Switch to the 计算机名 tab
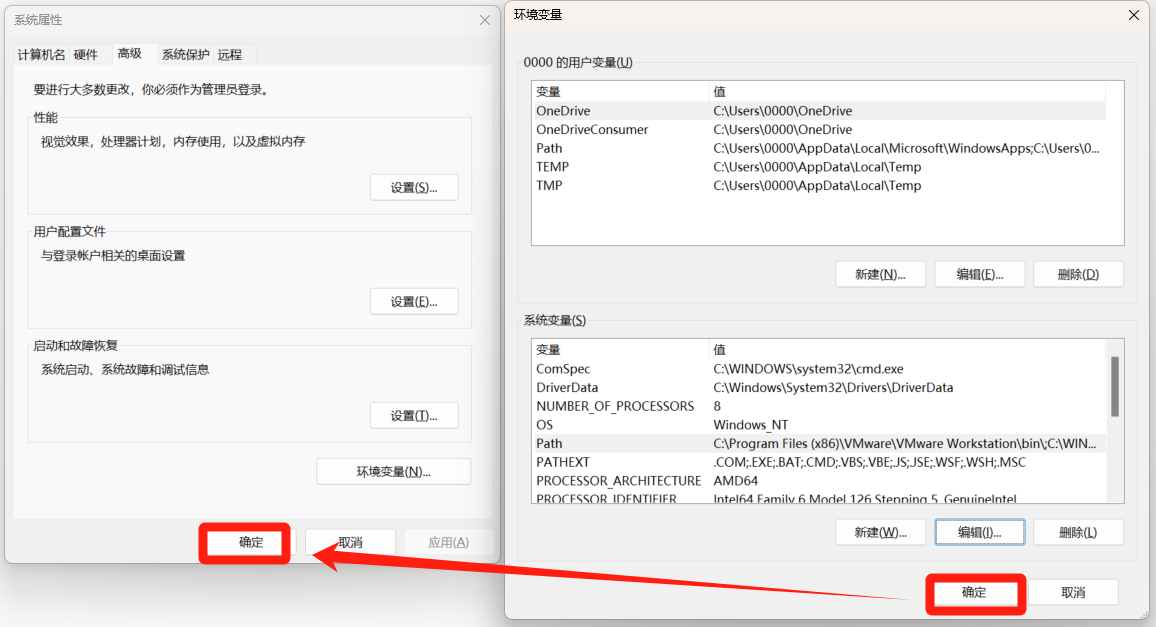The image size is (1156, 627). click(41, 55)
